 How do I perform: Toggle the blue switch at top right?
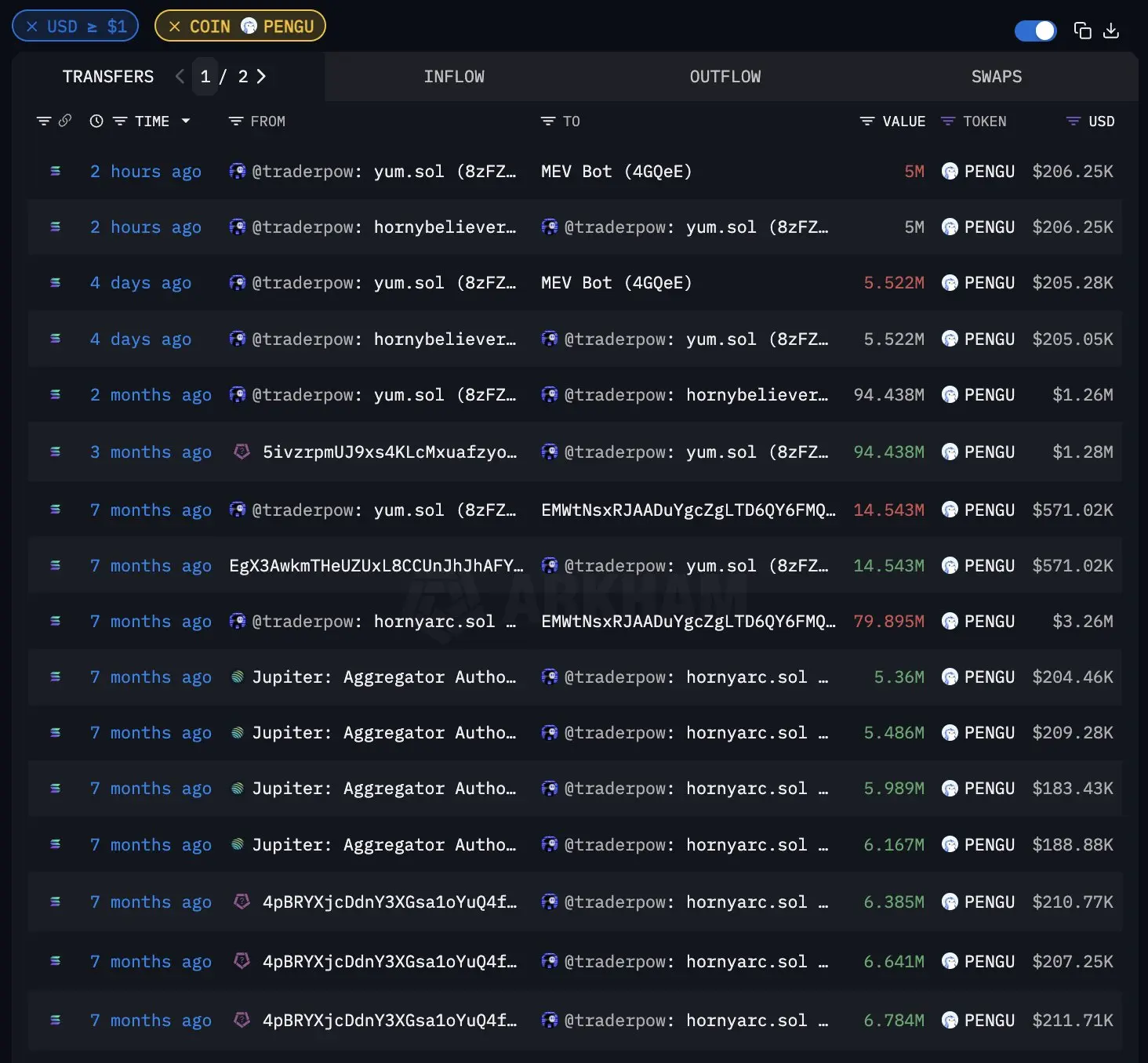[1035, 31]
